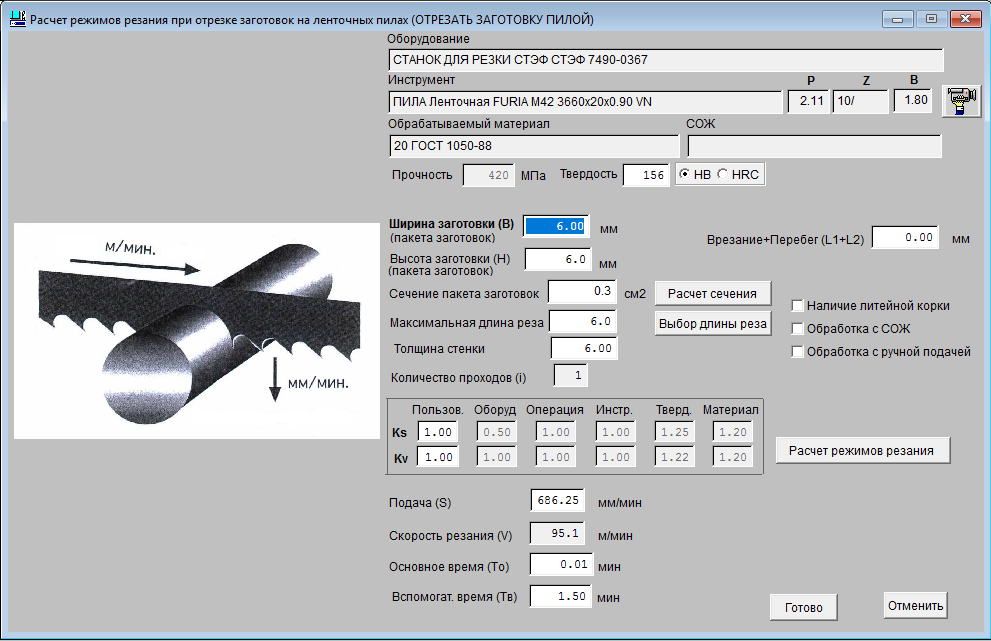This screenshot has width=991, height=641.
Task: Click the band saw cutting illustration
Action: pos(196,330)
